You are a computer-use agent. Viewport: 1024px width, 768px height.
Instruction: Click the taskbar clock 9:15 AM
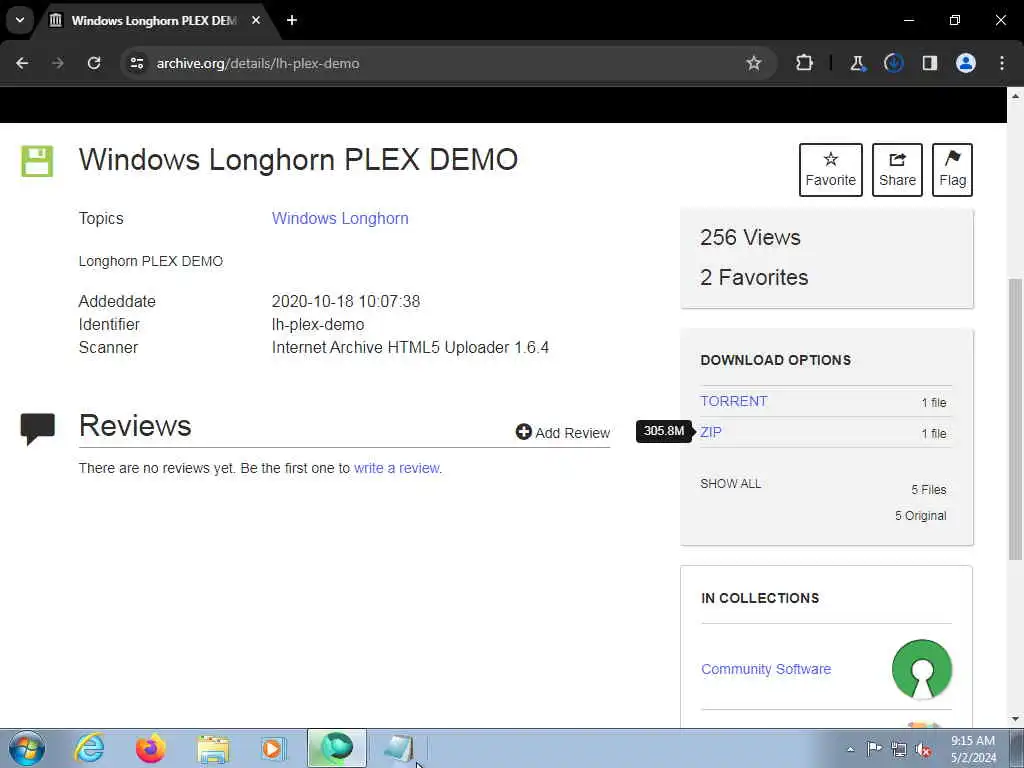[x=973, y=749]
